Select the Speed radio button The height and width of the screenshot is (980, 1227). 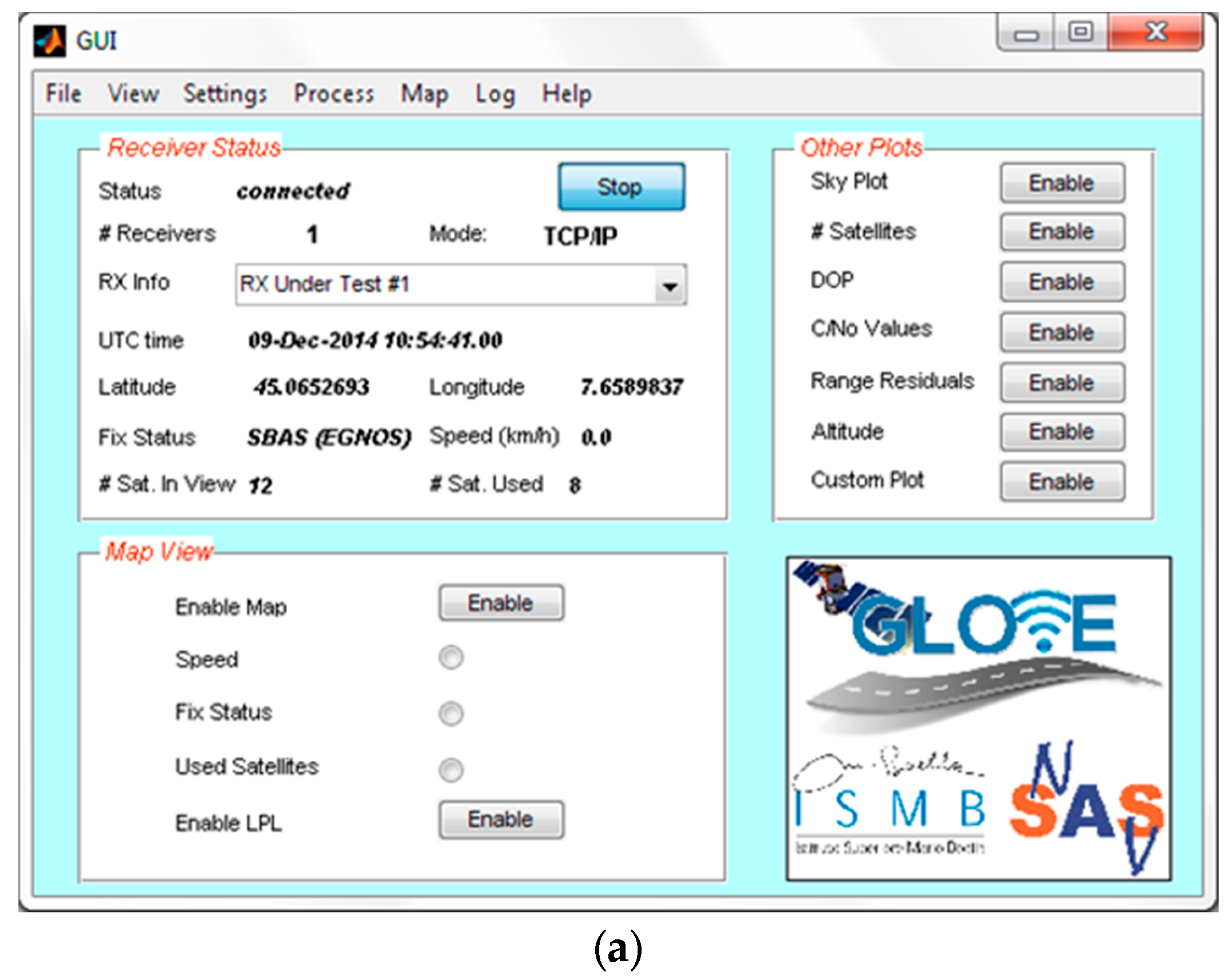[450, 657]
